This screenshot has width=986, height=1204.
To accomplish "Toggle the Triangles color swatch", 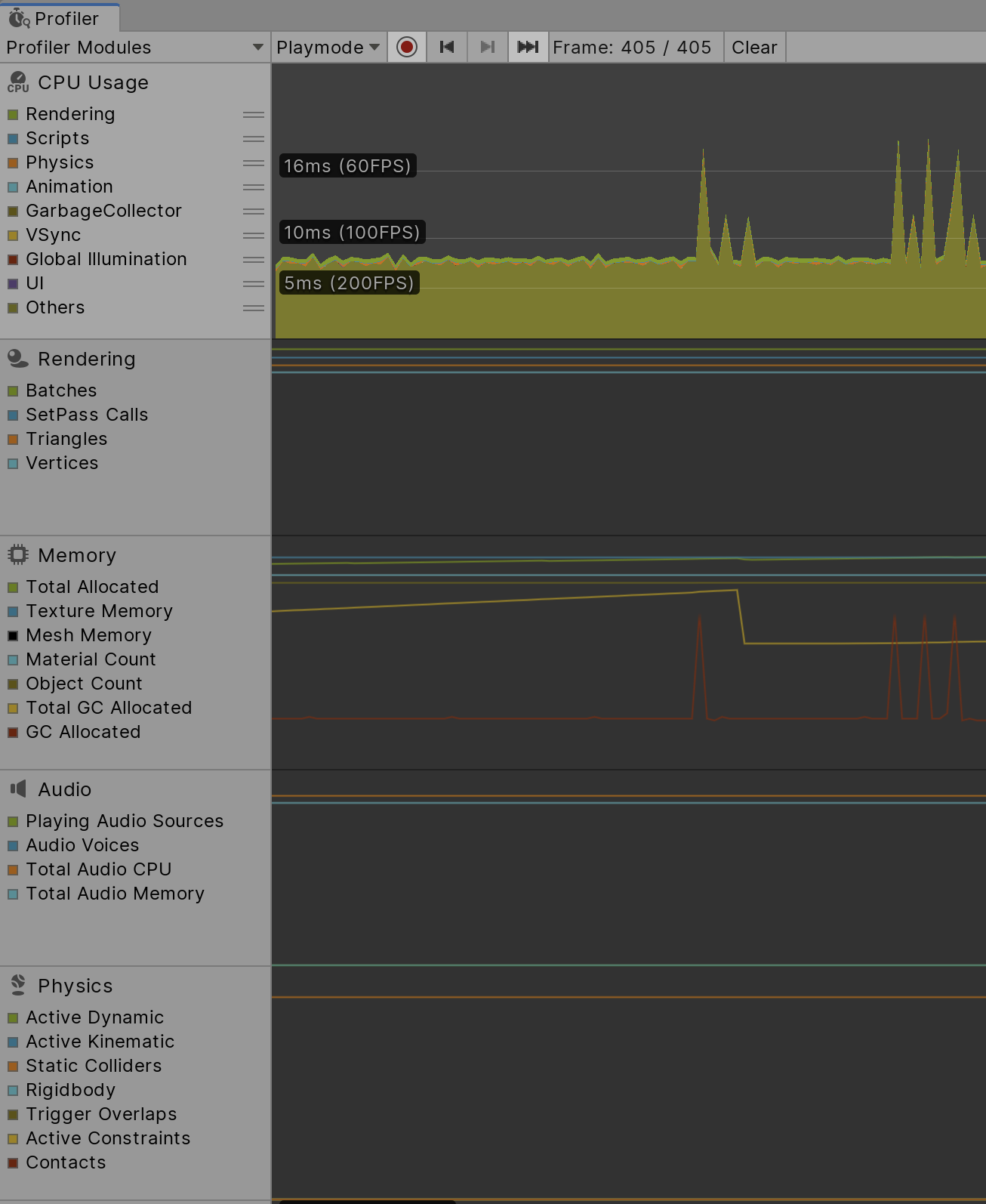I will 13,440.
